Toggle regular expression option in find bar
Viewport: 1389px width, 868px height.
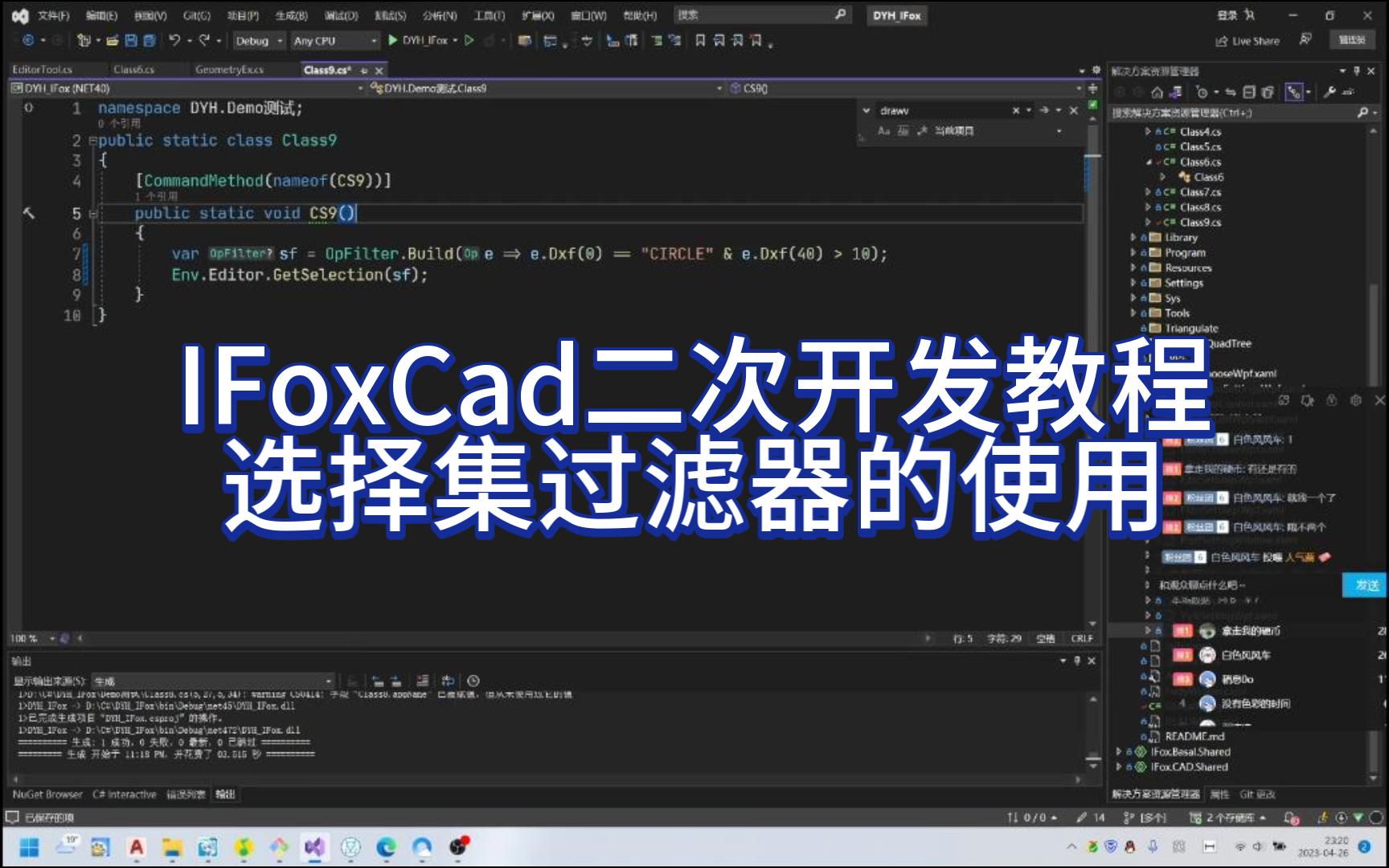(921, 131)
